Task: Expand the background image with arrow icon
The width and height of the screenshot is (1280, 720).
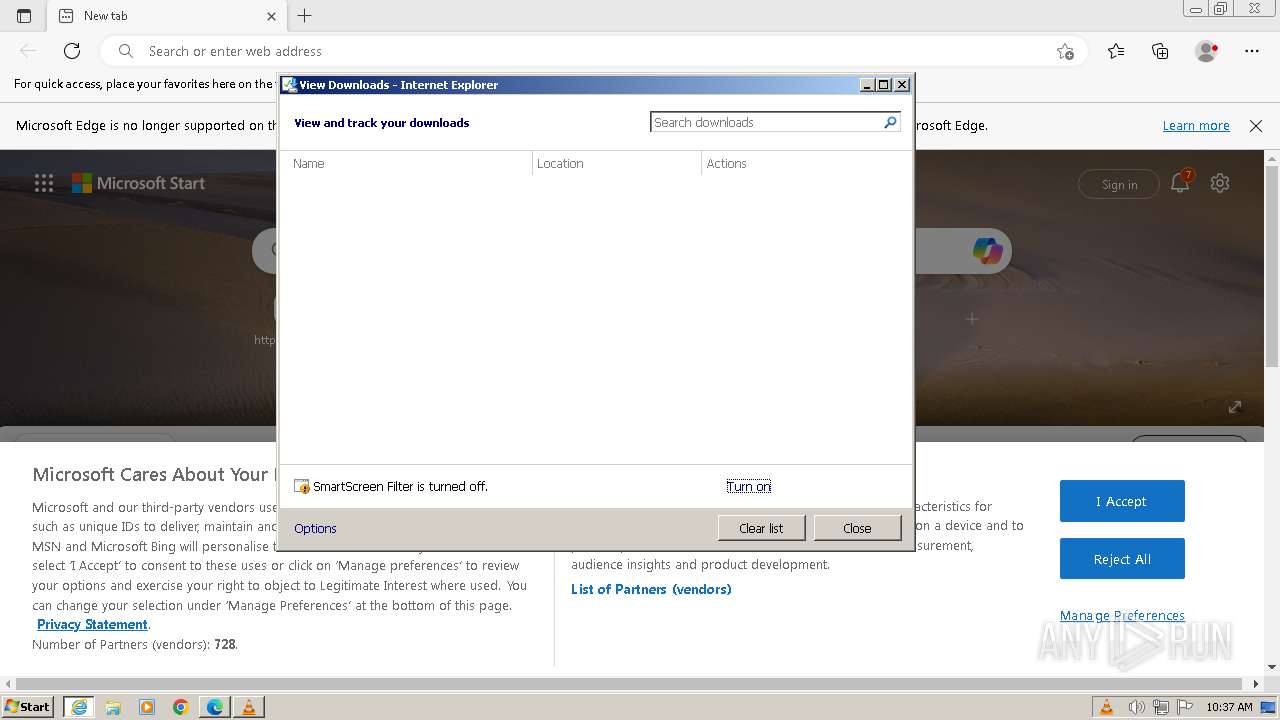Action: click(1235, 407)
